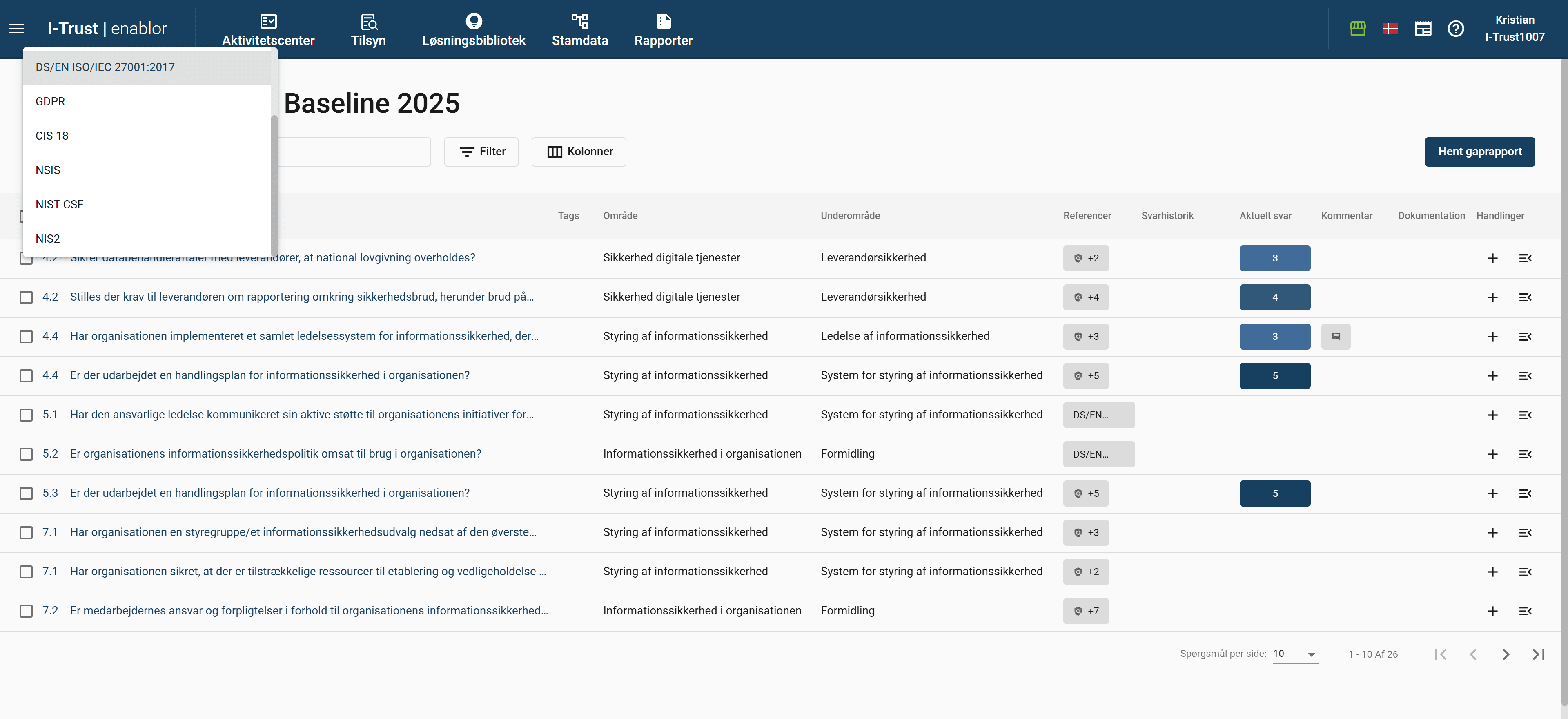This screenshot has width=1568, height=719.
Task: Open the hamburger main menu
Action: [16, 29]
